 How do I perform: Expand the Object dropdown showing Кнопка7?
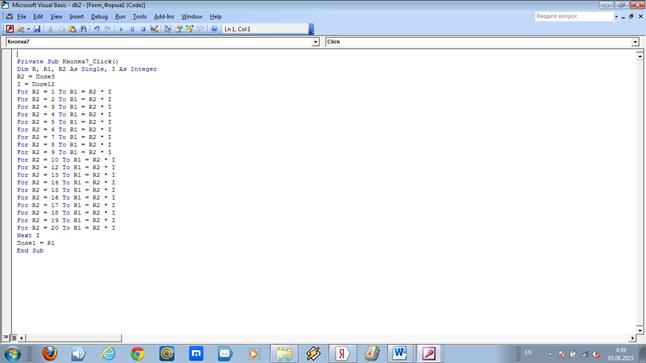tap(315, 42)
